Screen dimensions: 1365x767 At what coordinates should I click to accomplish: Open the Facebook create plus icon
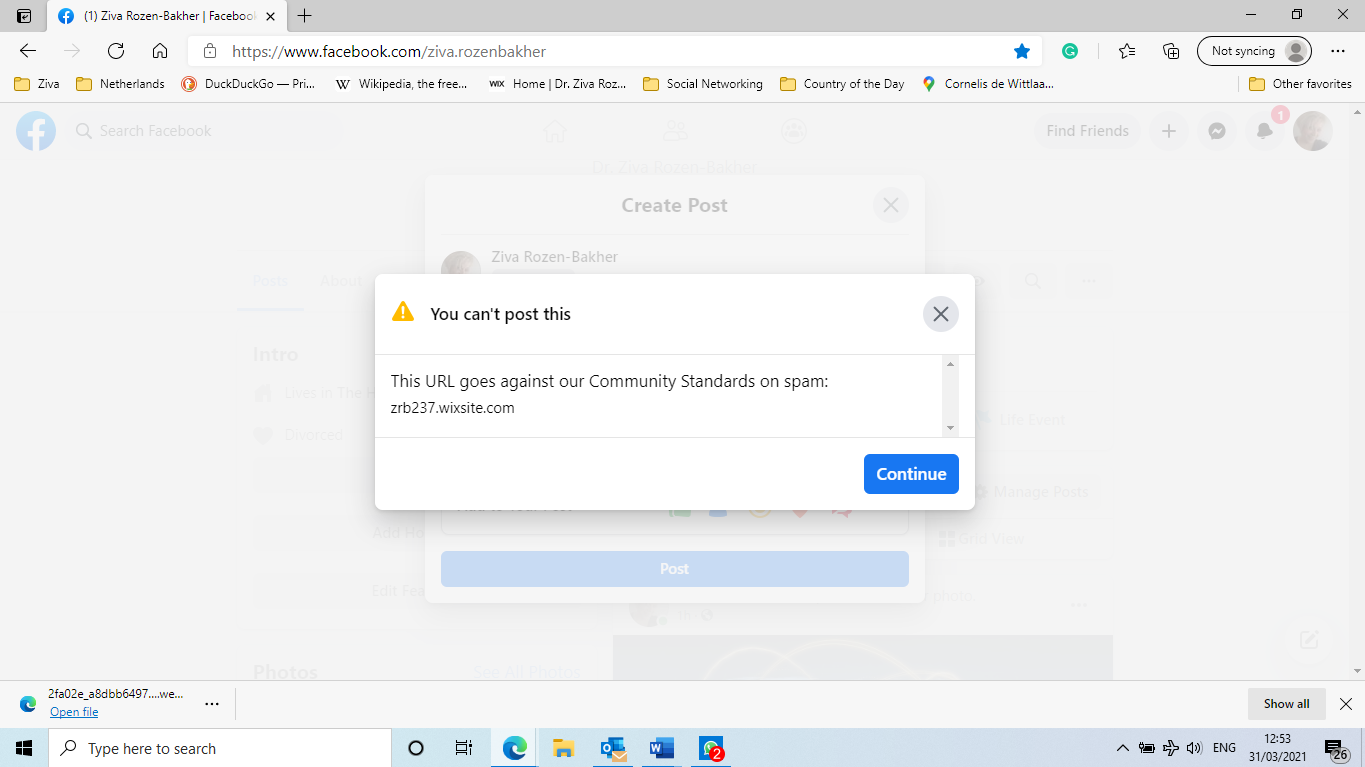[1168, 131]
